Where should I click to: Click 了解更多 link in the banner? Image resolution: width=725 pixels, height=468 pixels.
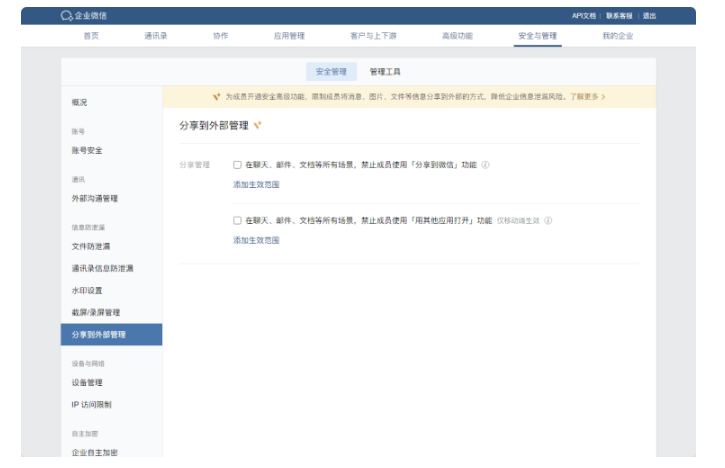(x=583, y=97)
